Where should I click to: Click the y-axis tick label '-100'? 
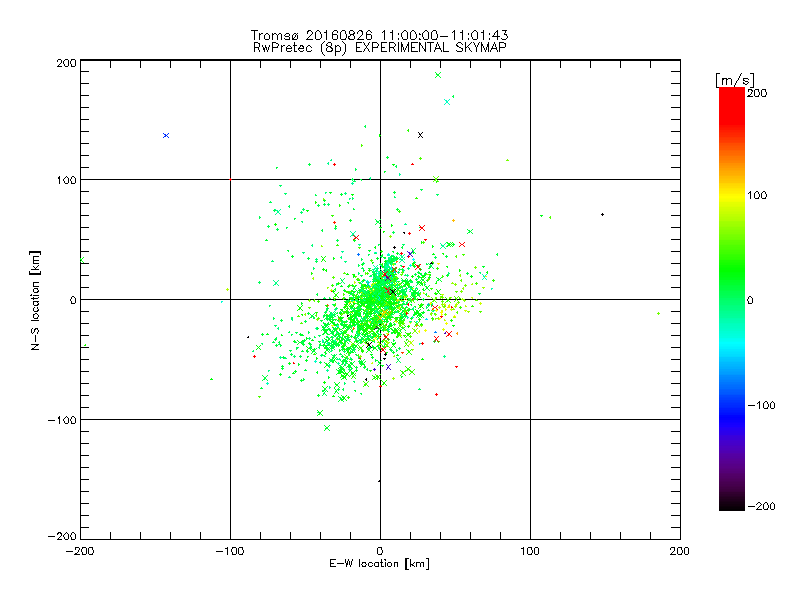point(62,420)
